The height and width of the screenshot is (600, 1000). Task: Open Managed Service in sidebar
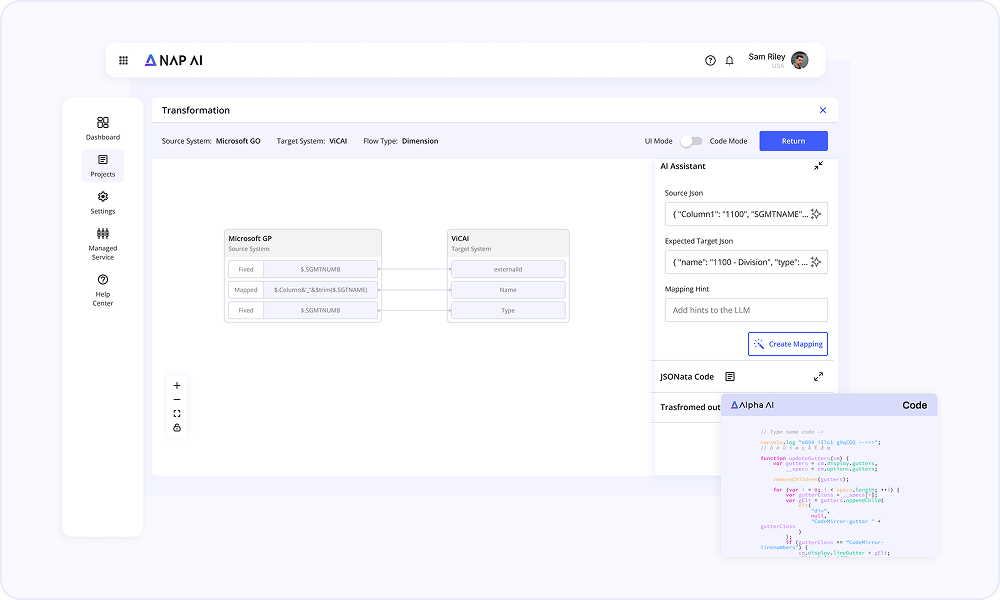(x=103, y=244)
